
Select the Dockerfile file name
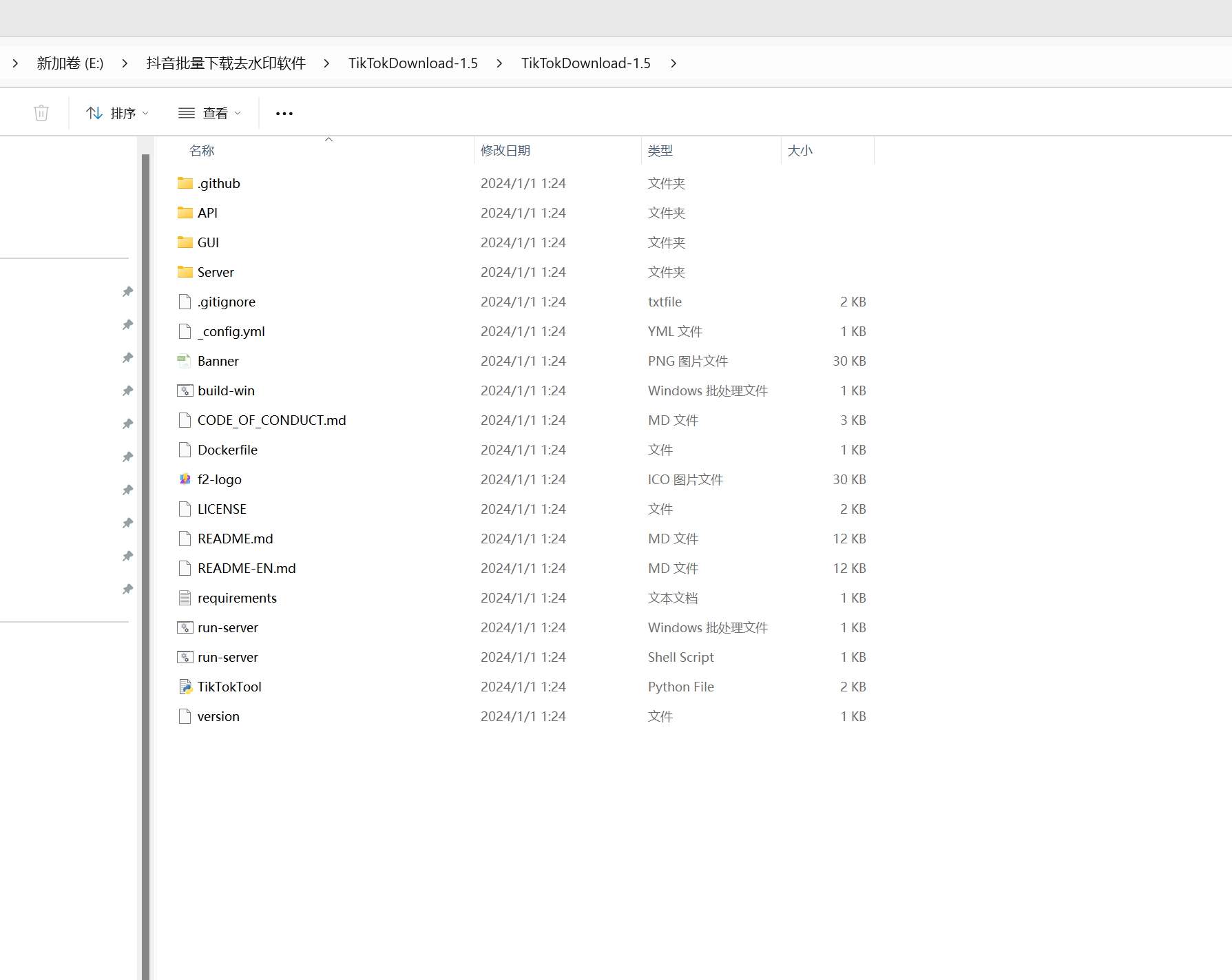(227, 450)
